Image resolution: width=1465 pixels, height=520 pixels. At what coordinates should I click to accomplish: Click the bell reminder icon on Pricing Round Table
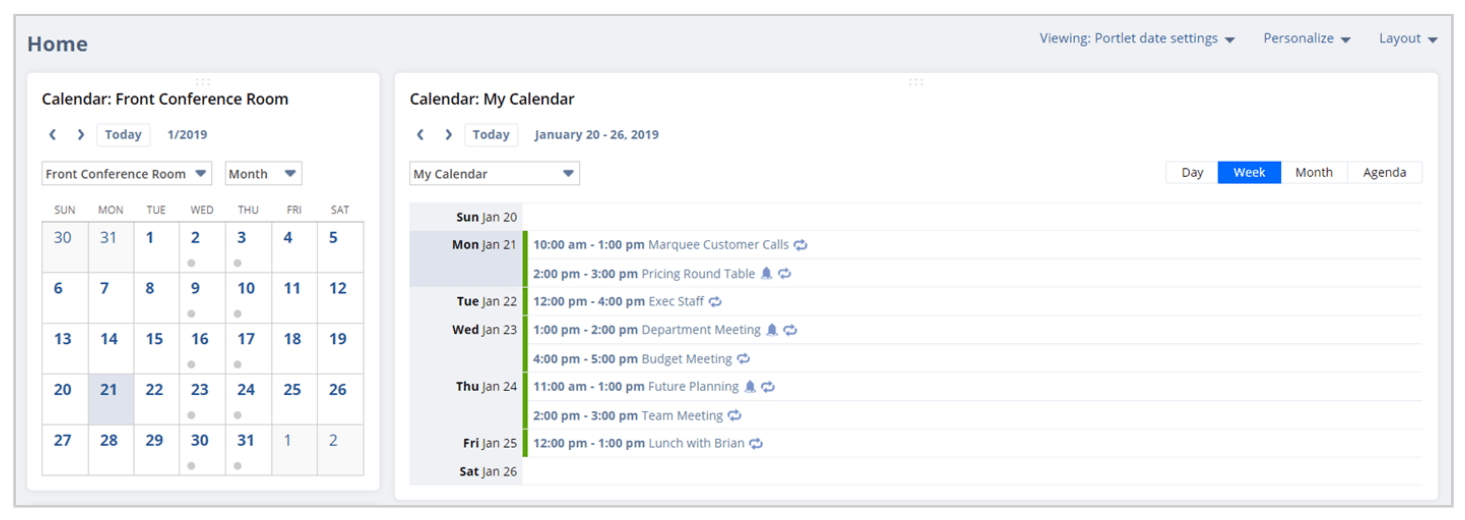pos(766,274)
